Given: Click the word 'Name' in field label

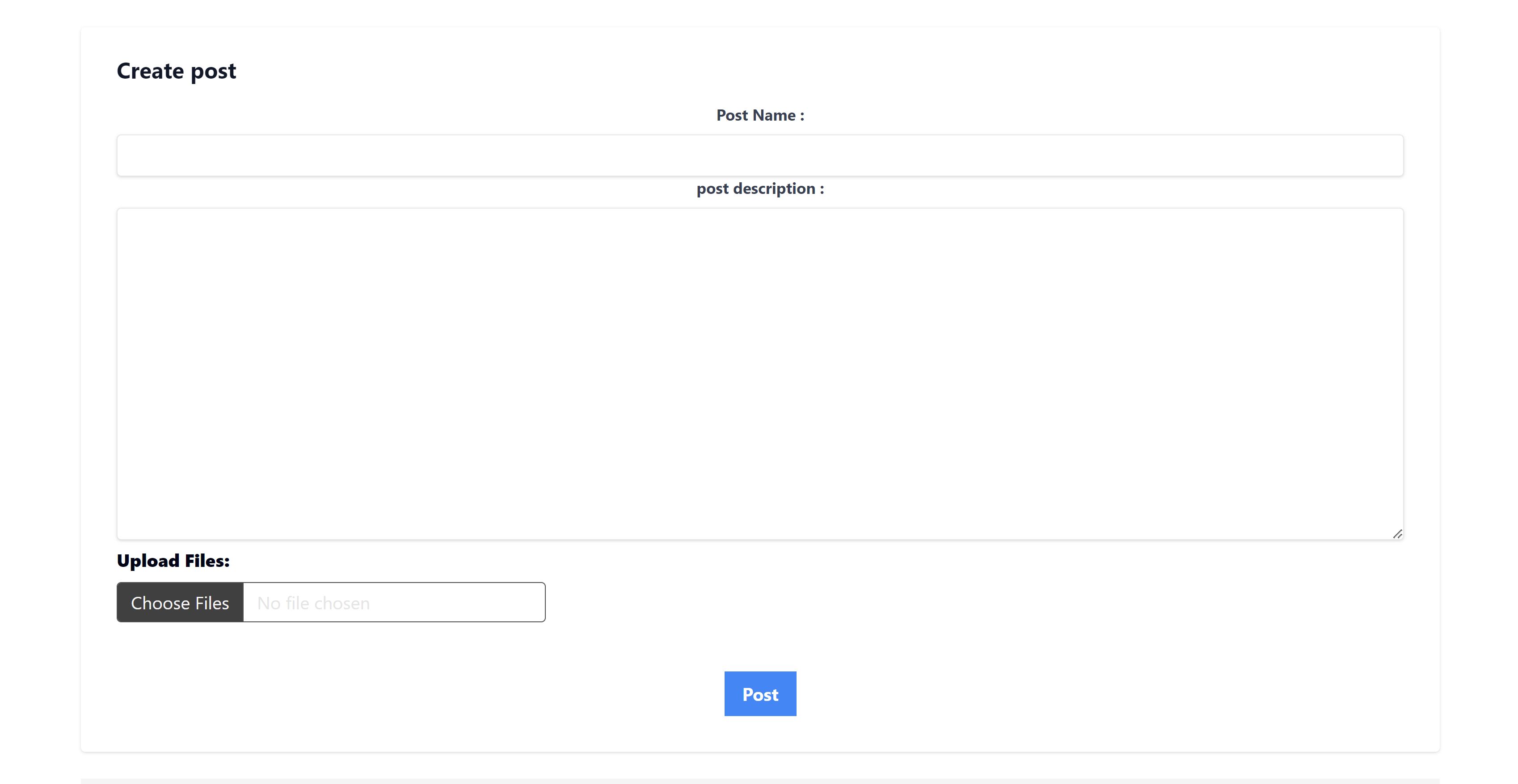Looking at the screenshot, I should click(773, 115).
